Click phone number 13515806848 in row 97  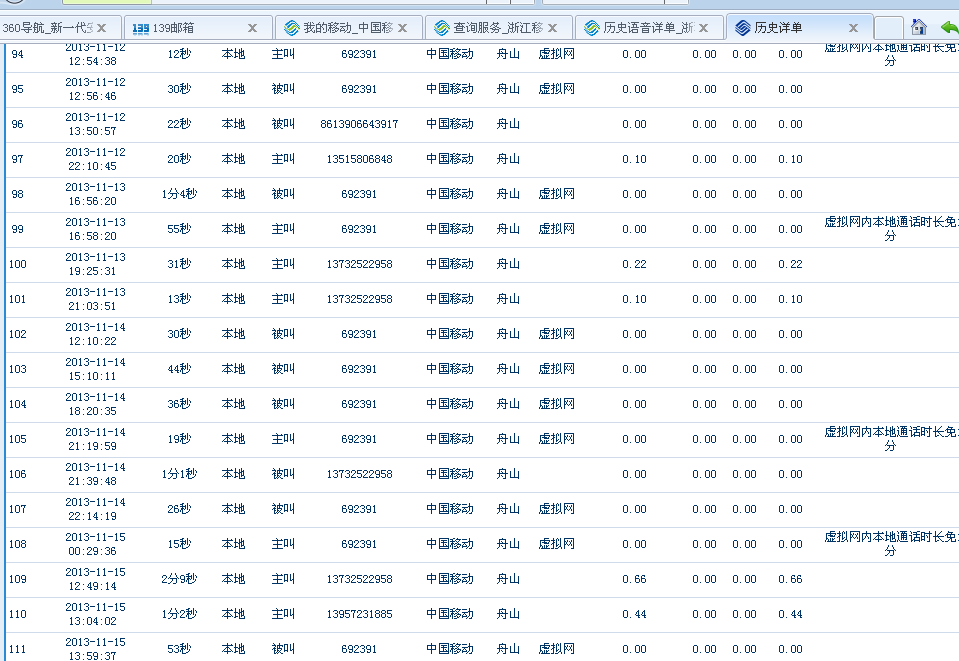pos(359,159)
